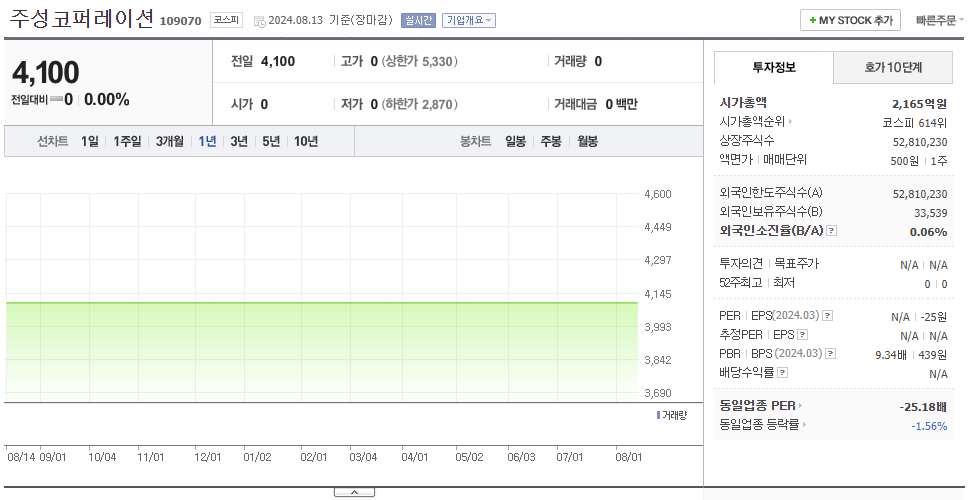
Task: Show the 일봉 candlestick chart
Action: pos(515,141)
